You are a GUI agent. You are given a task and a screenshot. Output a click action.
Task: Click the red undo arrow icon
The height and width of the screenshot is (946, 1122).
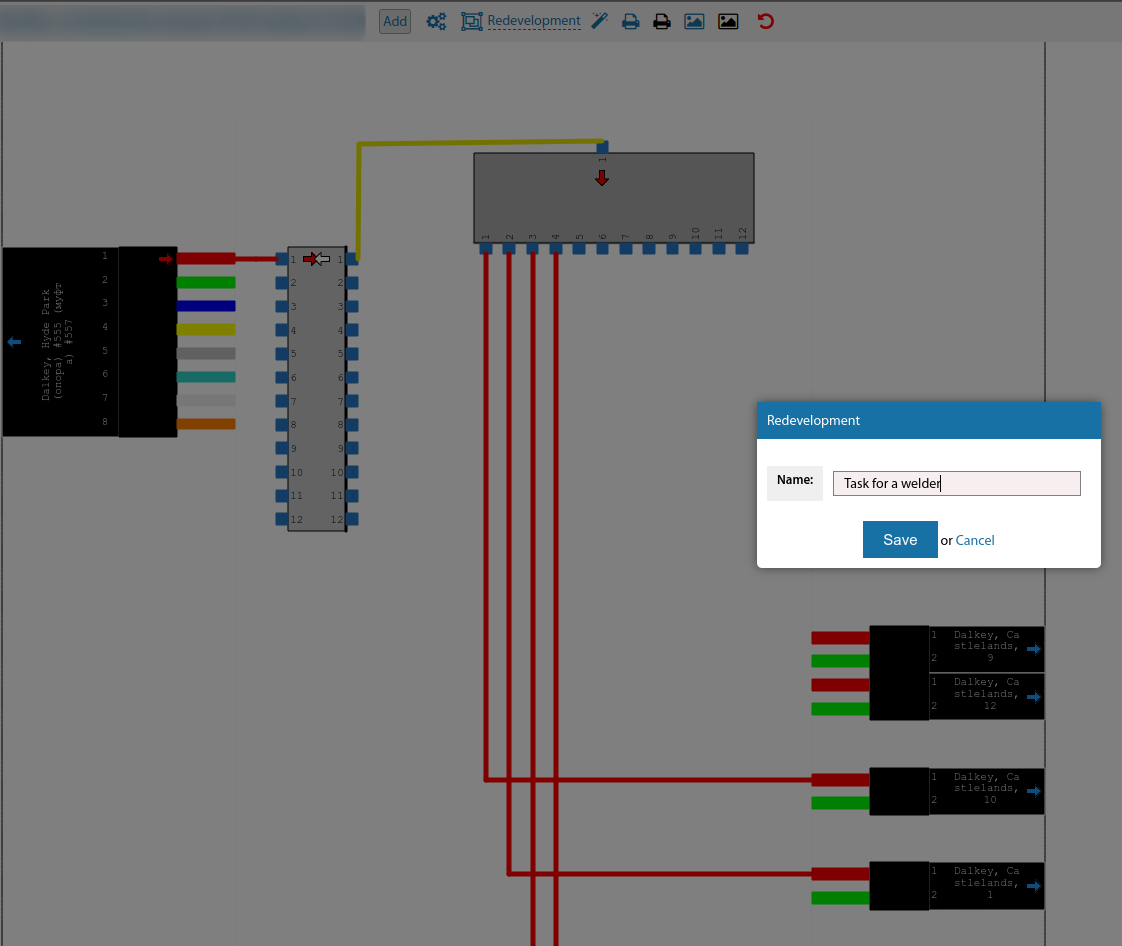[766, 21]
